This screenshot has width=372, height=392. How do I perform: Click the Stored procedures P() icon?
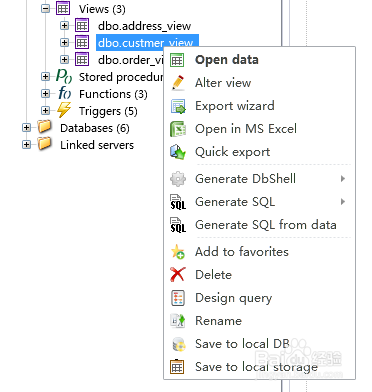click(64, 76)
